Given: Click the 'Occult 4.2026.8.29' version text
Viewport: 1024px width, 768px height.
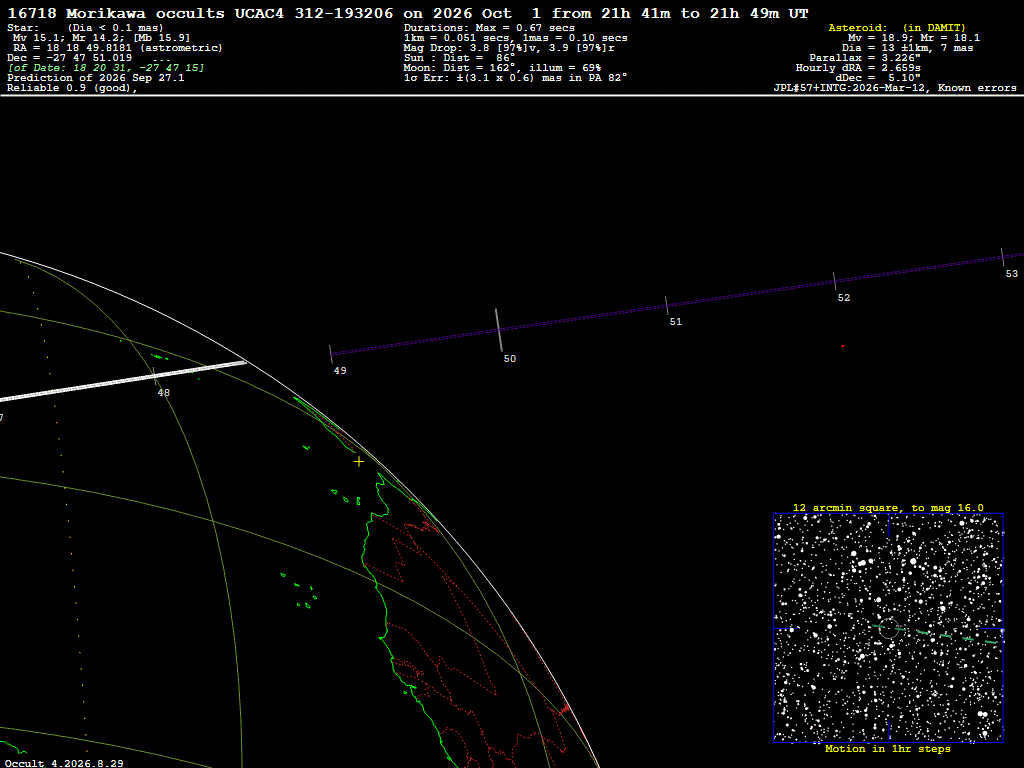Looking at the screenshot, I should (64, 763).
